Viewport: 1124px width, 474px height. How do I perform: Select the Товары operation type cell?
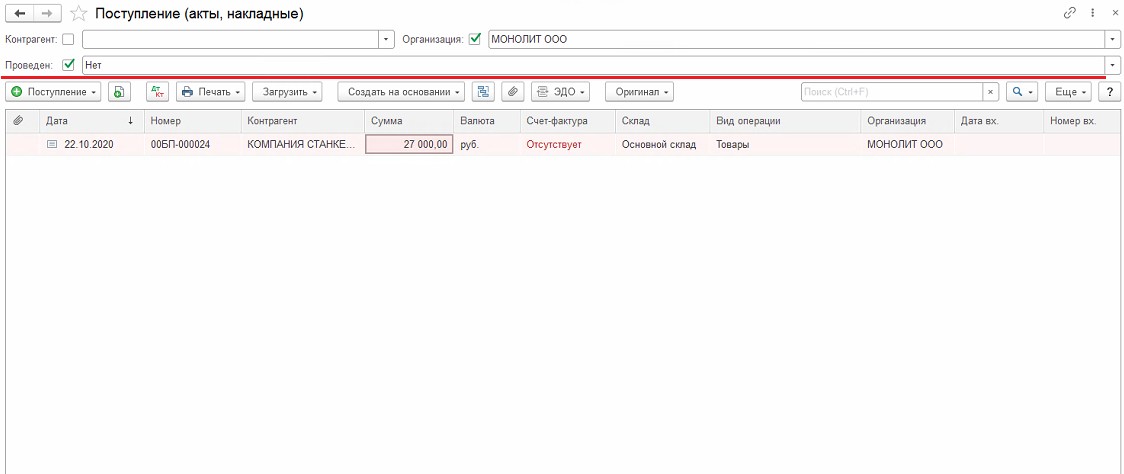point(785,144)
